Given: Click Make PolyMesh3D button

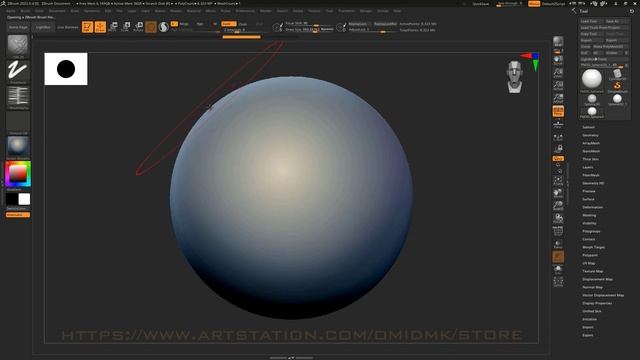Looking at the screenshot, I should coord(611,47).
